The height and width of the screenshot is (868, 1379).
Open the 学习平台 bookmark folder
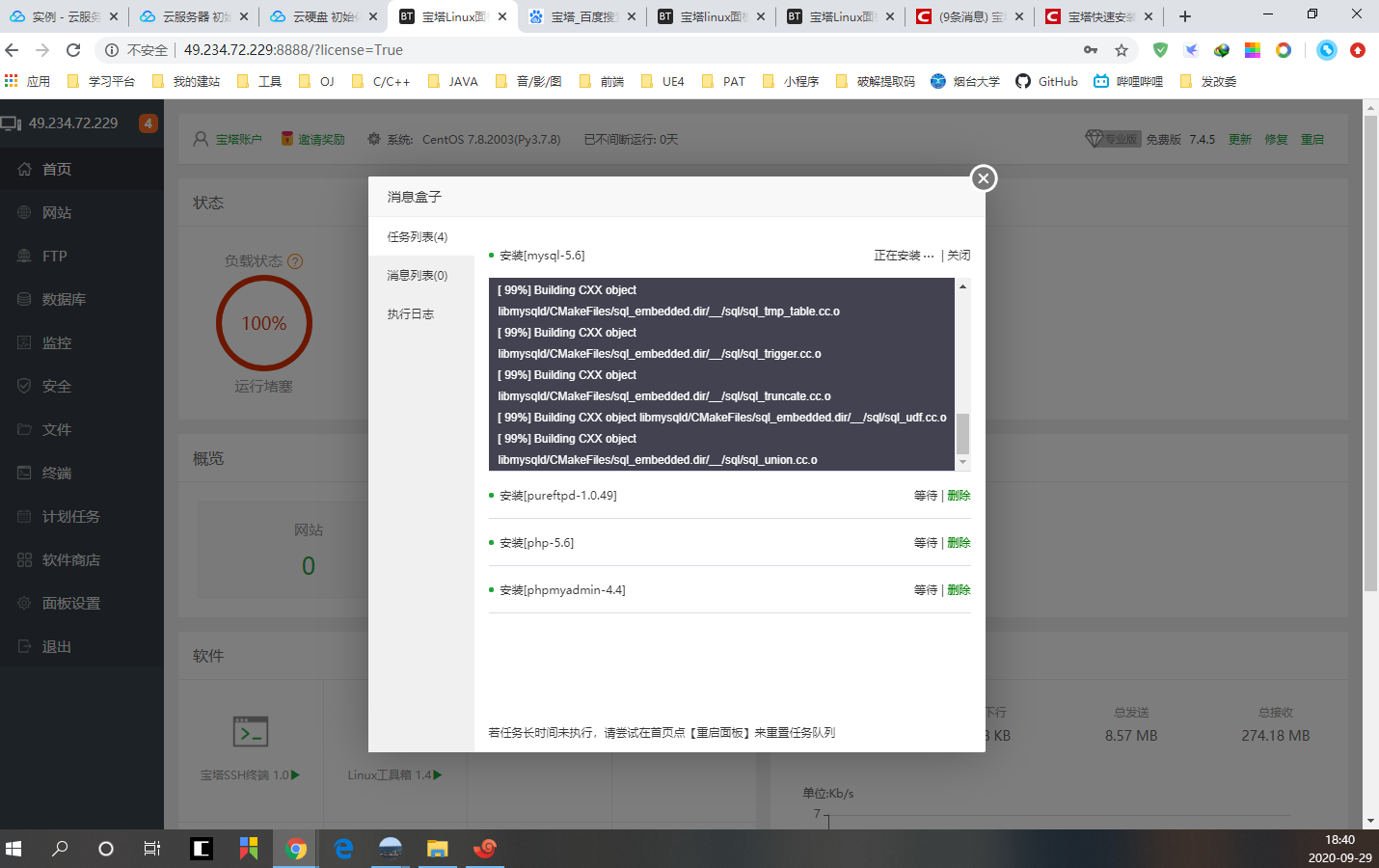click(101, 81)
